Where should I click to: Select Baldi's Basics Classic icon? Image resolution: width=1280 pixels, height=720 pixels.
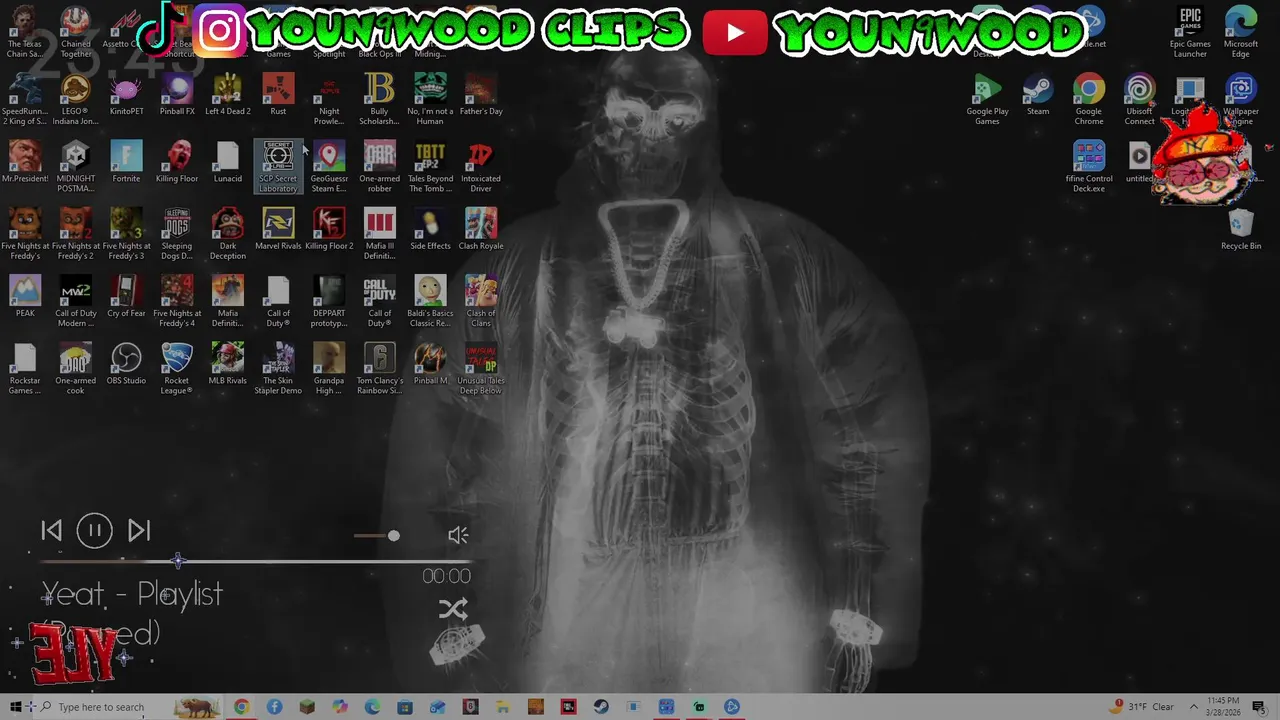coord(430,301)
